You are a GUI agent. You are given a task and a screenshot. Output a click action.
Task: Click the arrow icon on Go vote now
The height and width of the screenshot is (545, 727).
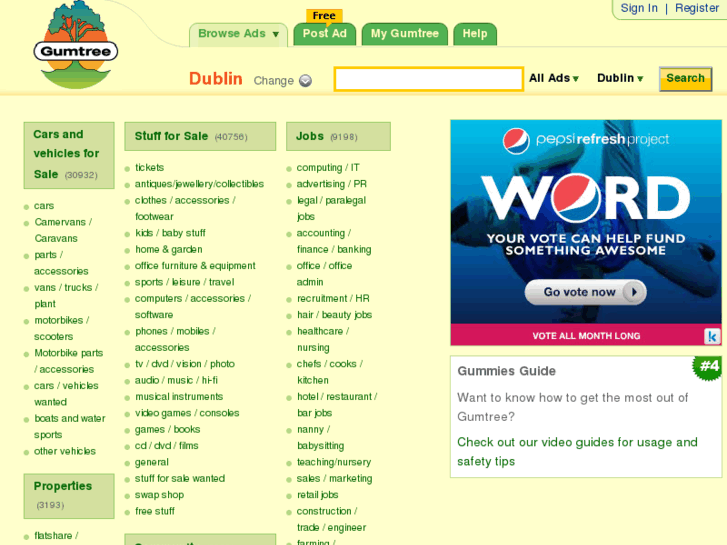pos(634,292)
